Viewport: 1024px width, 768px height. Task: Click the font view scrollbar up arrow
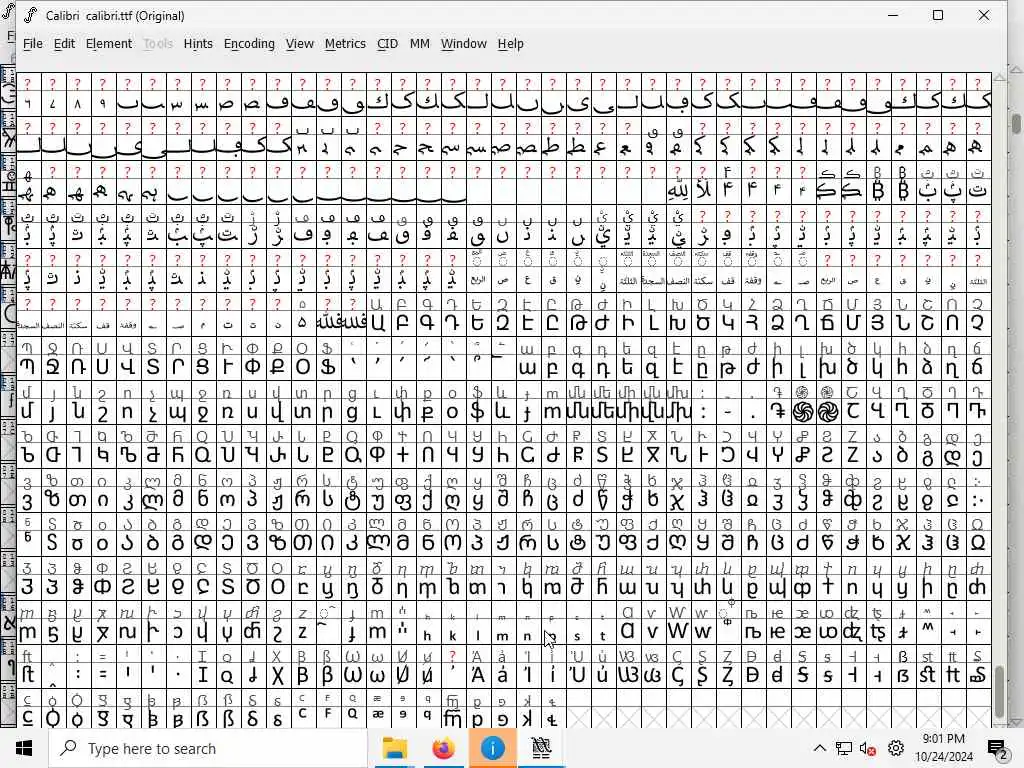999,77
